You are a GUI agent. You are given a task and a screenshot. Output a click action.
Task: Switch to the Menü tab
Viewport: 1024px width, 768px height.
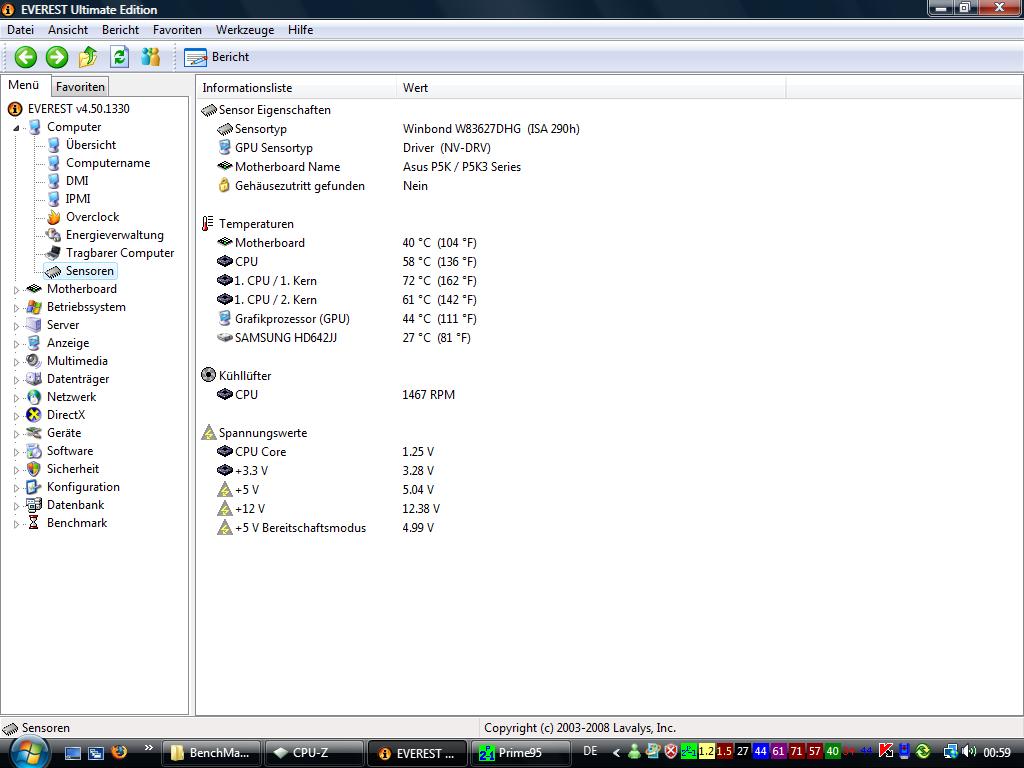coord(24,86)
